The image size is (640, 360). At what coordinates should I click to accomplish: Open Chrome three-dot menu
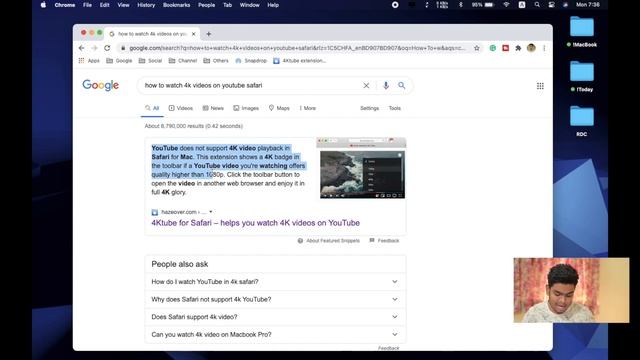(x=544, y=48)
